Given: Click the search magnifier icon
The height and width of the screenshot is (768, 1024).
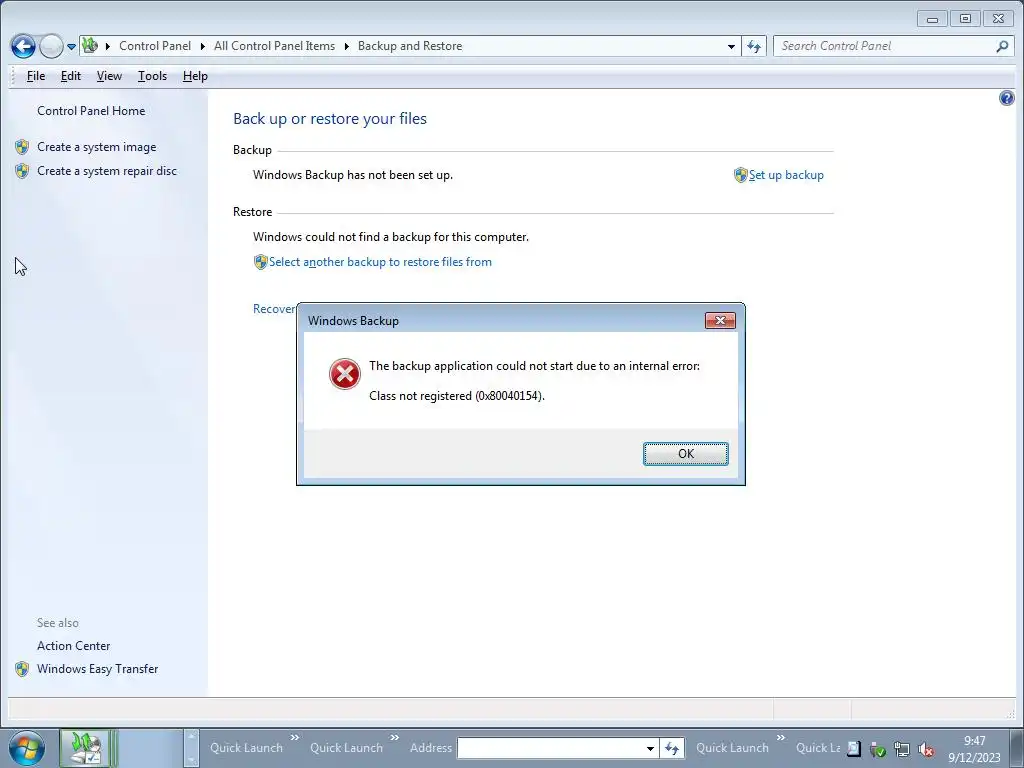Looking at the screenshot, I should (1002, 46).
